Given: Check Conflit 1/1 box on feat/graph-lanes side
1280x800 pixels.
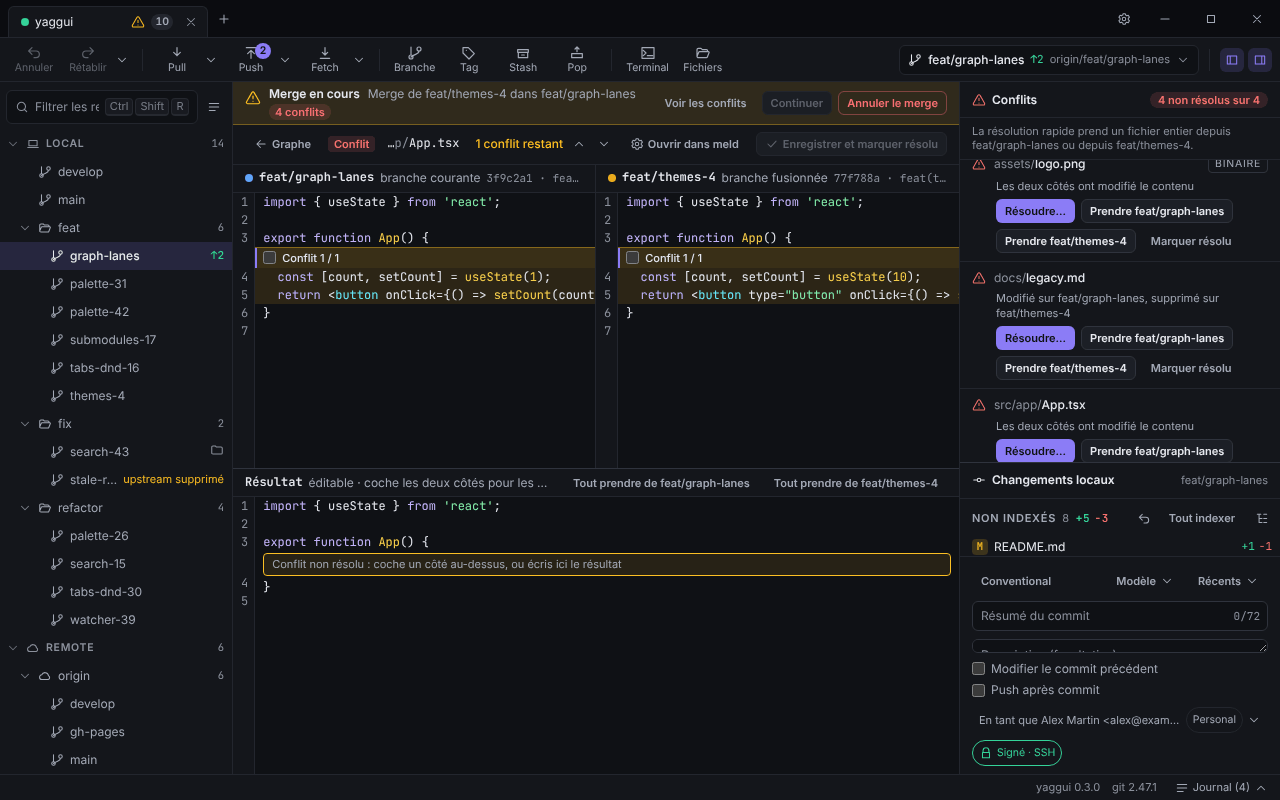Looking at the screenshot, I should click(270, 258).
